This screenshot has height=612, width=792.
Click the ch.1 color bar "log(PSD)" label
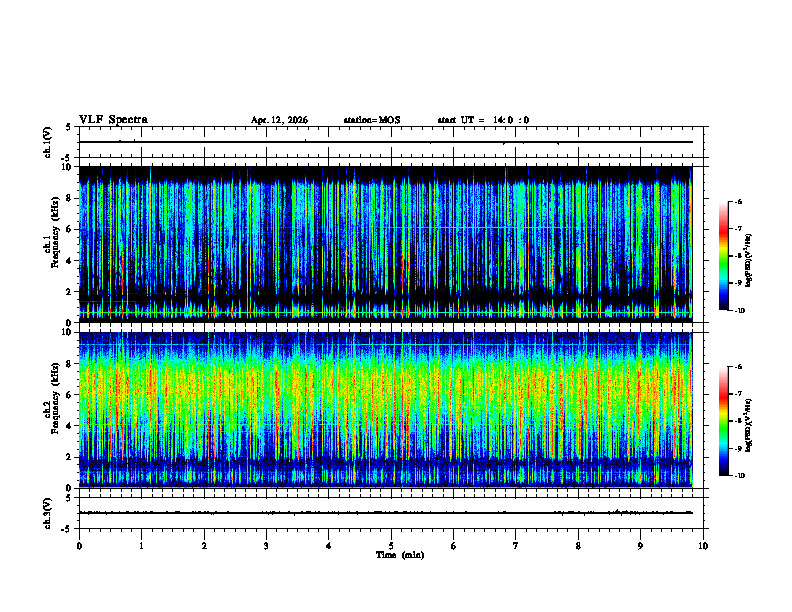[749, 261]
